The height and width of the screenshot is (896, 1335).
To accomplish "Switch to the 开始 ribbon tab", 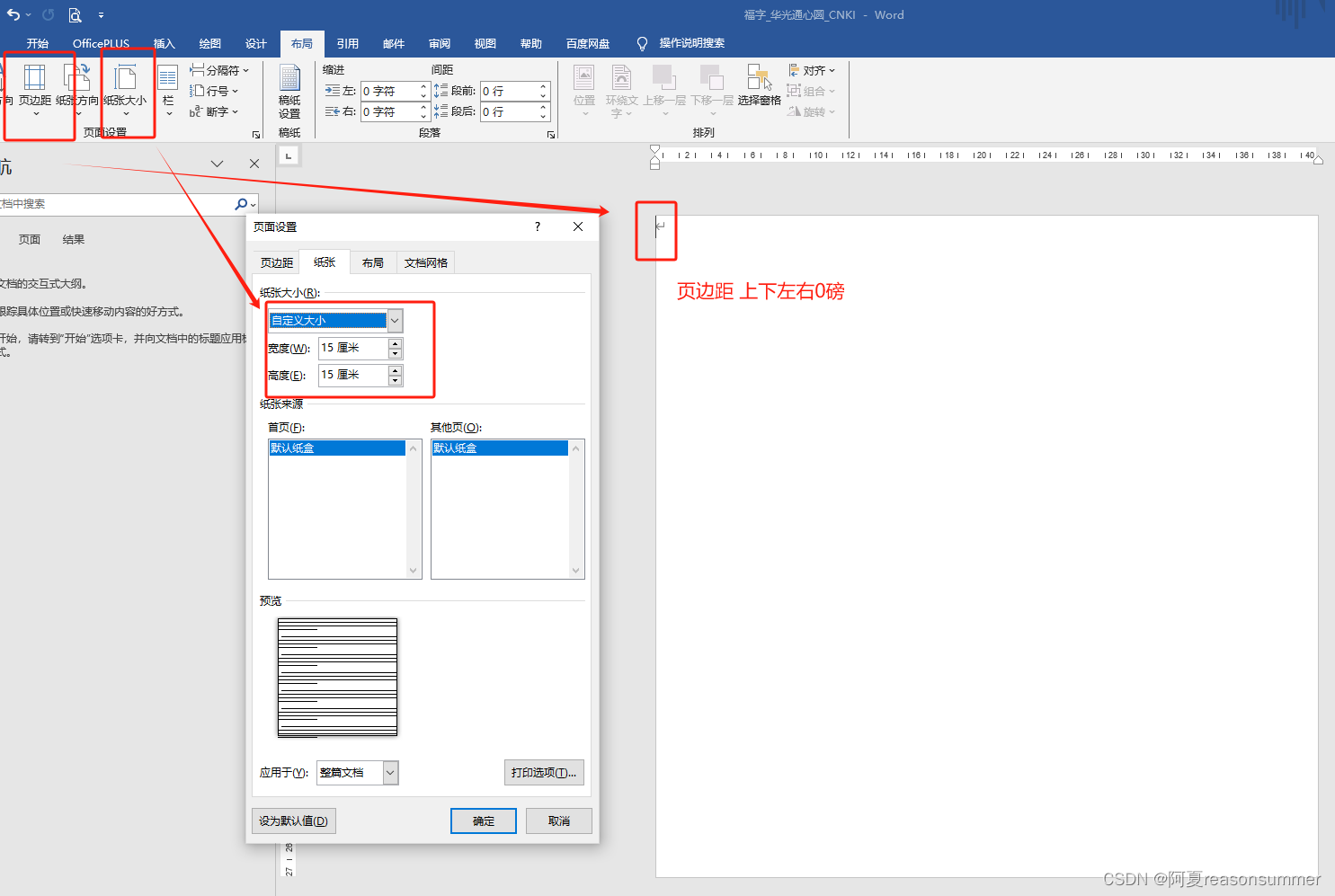I will (38, 43).
